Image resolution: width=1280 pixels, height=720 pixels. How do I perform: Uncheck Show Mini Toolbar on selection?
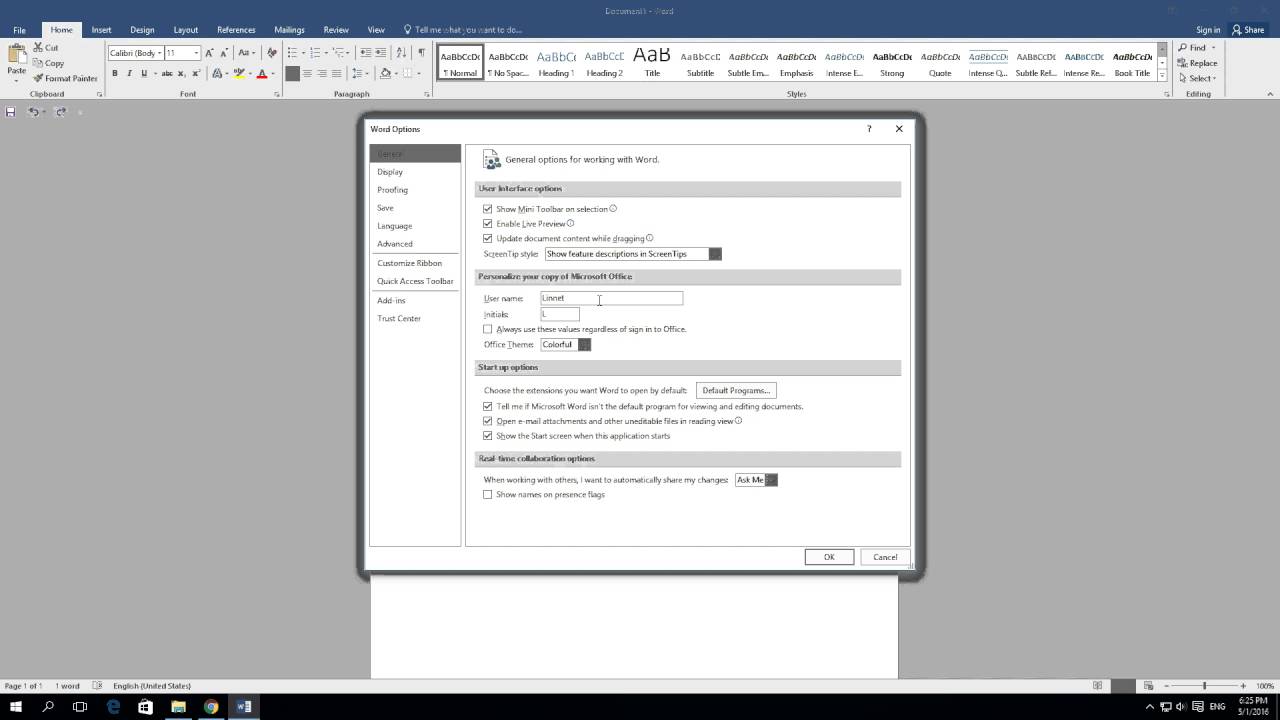coord(488,209)
